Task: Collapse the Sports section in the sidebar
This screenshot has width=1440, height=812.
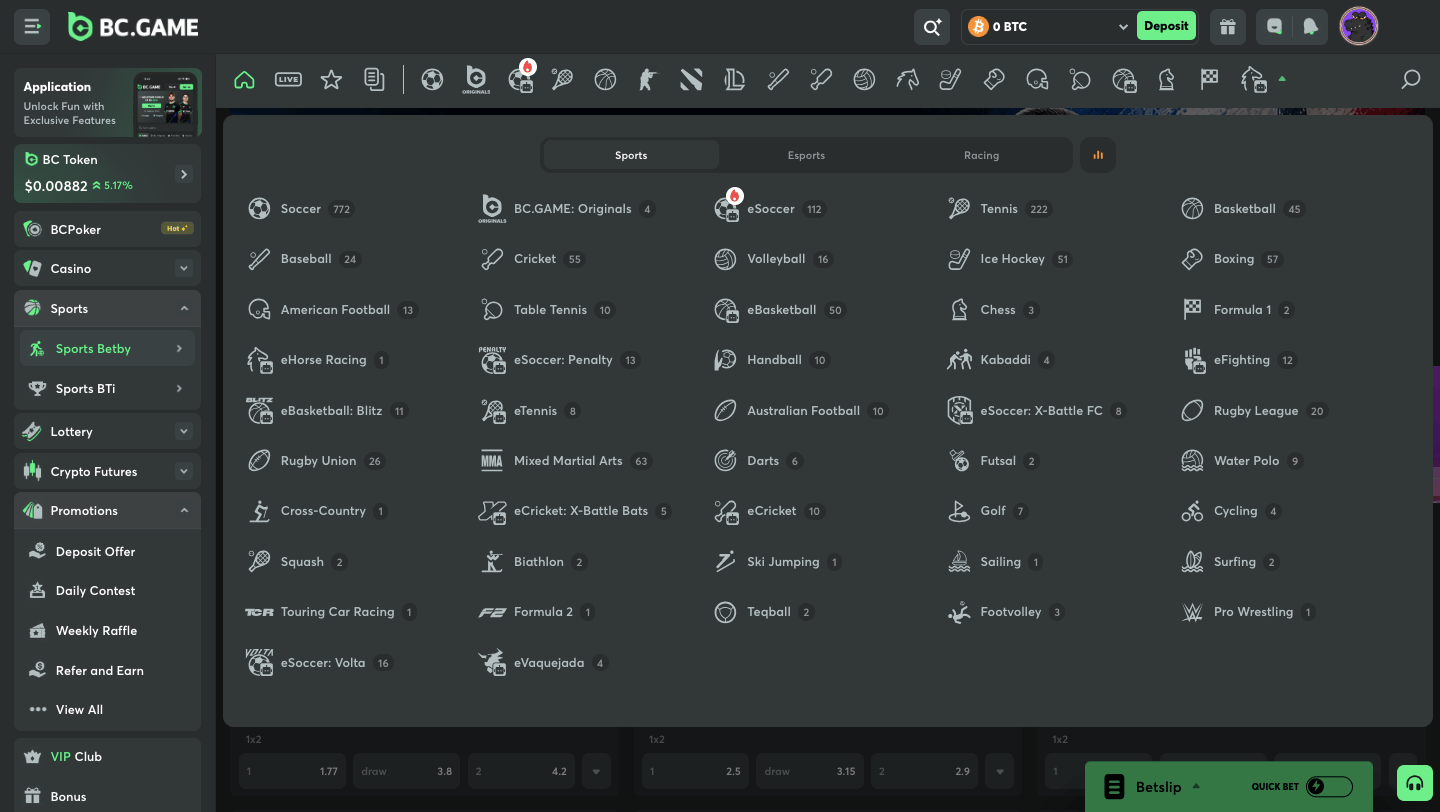Action: coord(184,309)
